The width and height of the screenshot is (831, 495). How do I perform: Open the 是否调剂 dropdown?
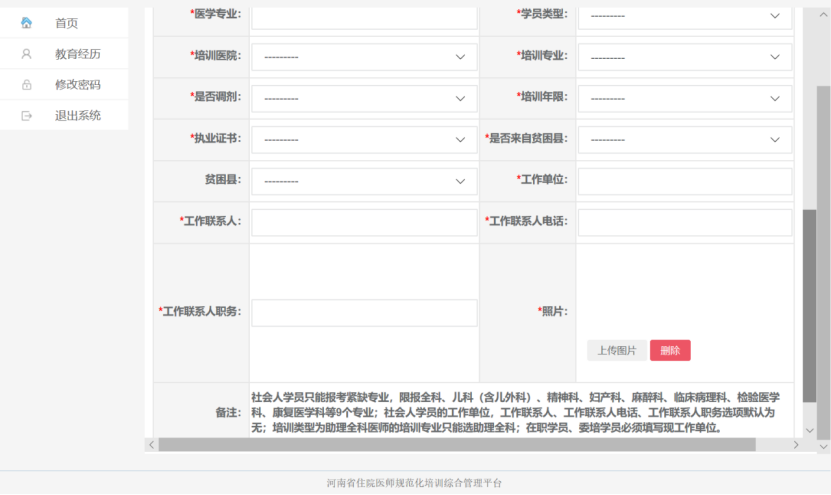point(364,99)
